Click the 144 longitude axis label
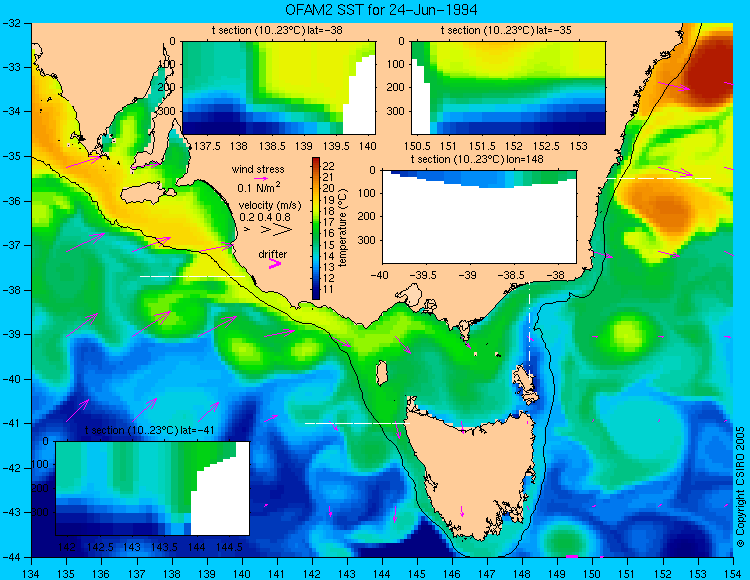 tap(382, 573)
